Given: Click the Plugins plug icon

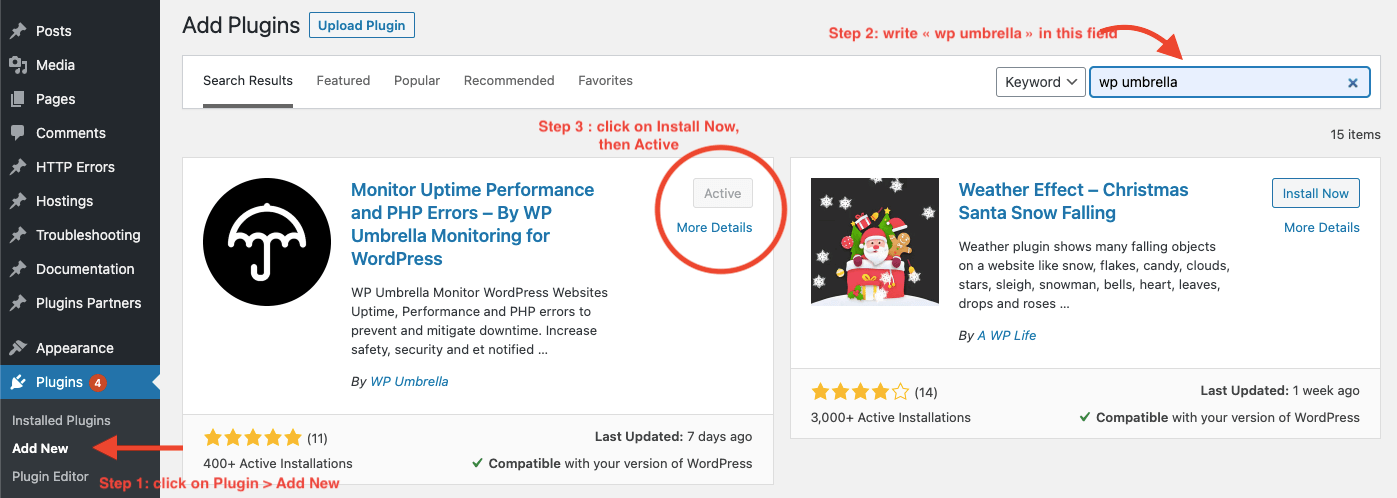Looking at the screenshot, I should point(18,382).
